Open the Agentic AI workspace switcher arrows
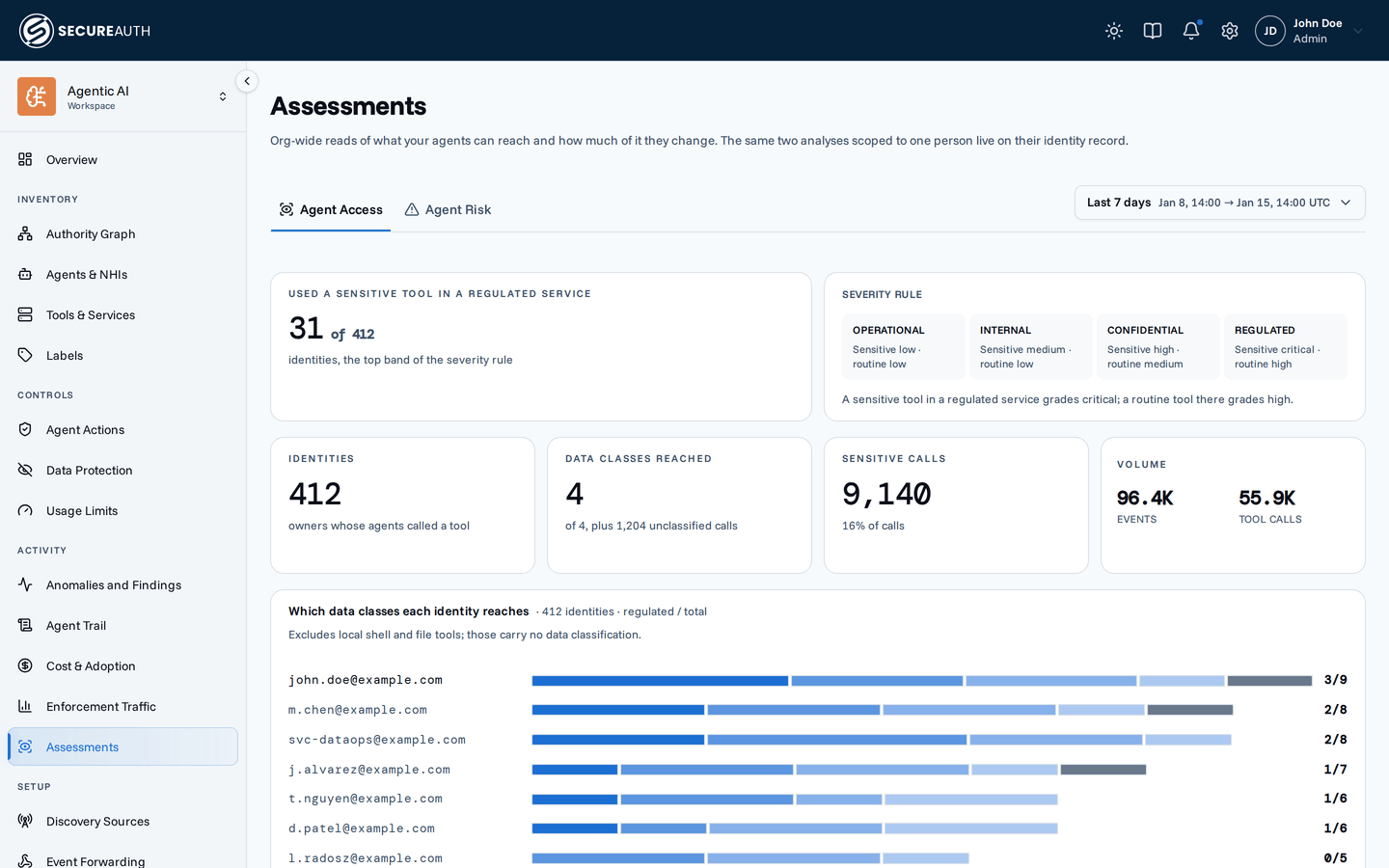The height and width of the screenshot is (868, 1389). pyautogui.click(x=223, y=96)
